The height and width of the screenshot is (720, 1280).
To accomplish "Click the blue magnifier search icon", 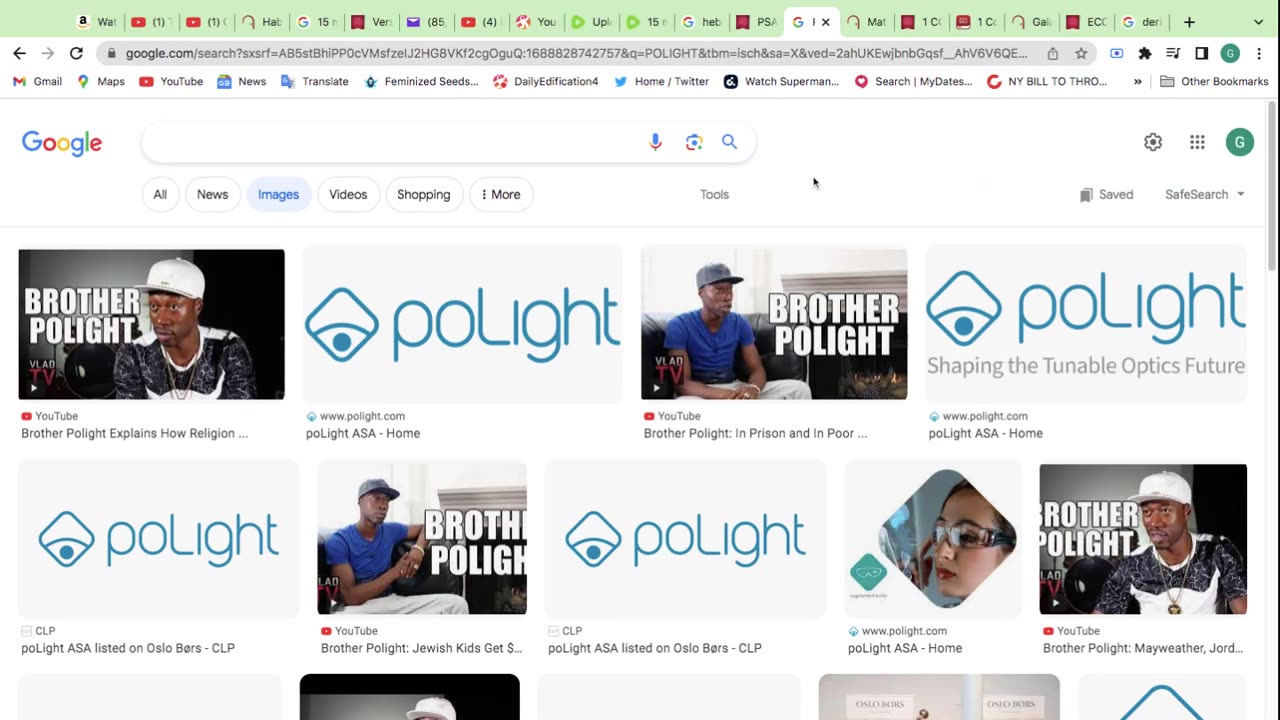I will pos(729,142).
